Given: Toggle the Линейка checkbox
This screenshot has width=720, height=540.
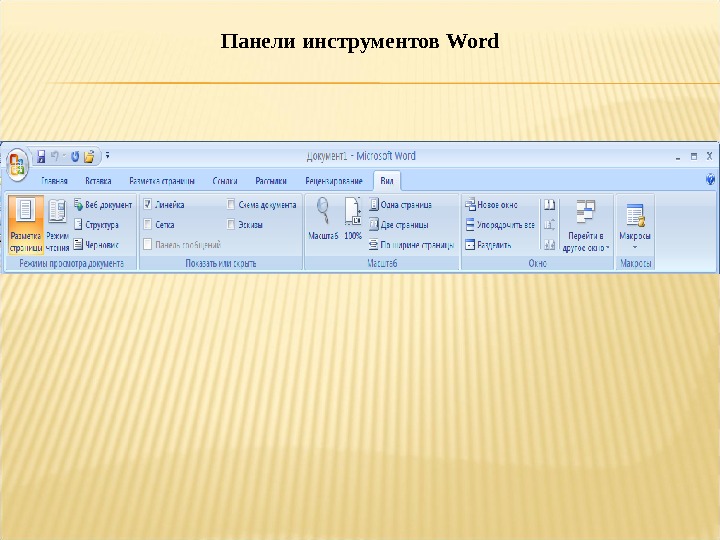Looking at the screenshot, I should click(147, 204).
